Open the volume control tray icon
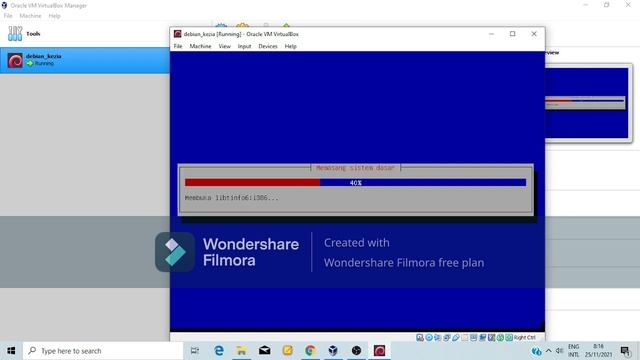The height and width of the screenshot is (360, 640). tap(559, 351)
